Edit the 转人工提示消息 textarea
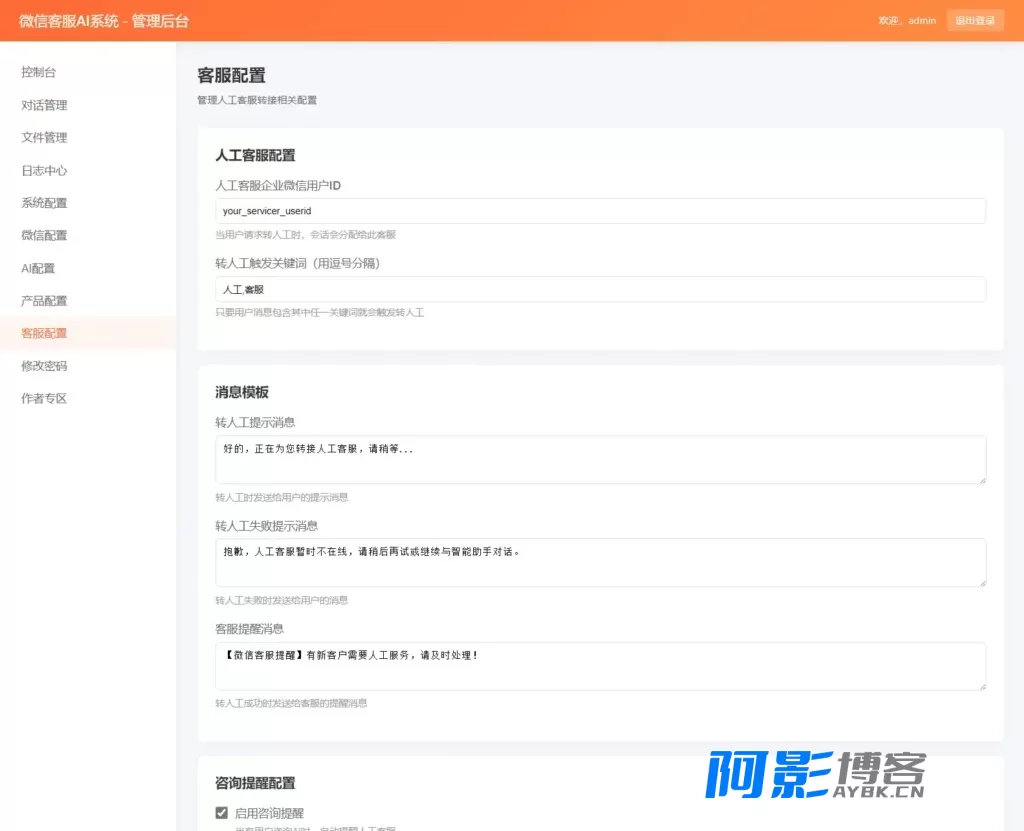This screenshot has height=831, width=1024. point(600,460)
